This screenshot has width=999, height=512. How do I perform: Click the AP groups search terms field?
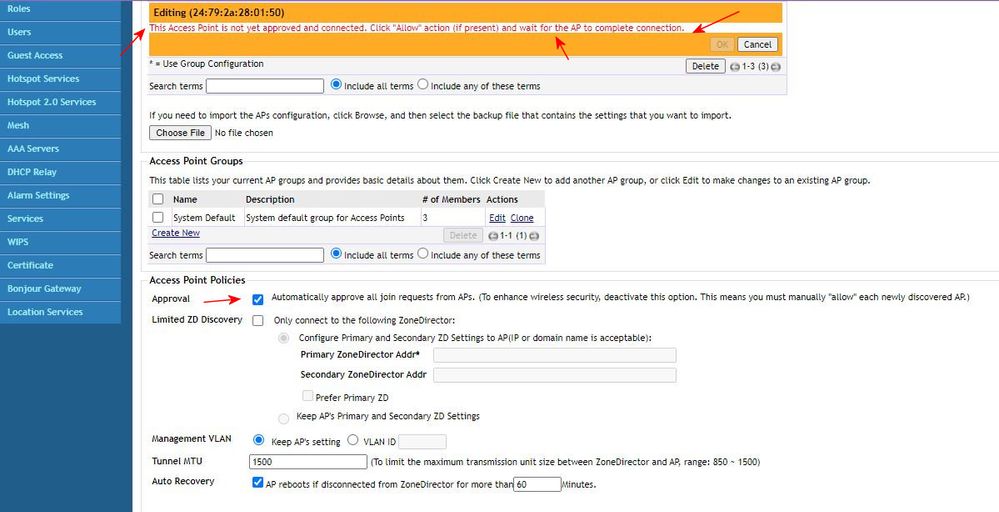point(264,255)
